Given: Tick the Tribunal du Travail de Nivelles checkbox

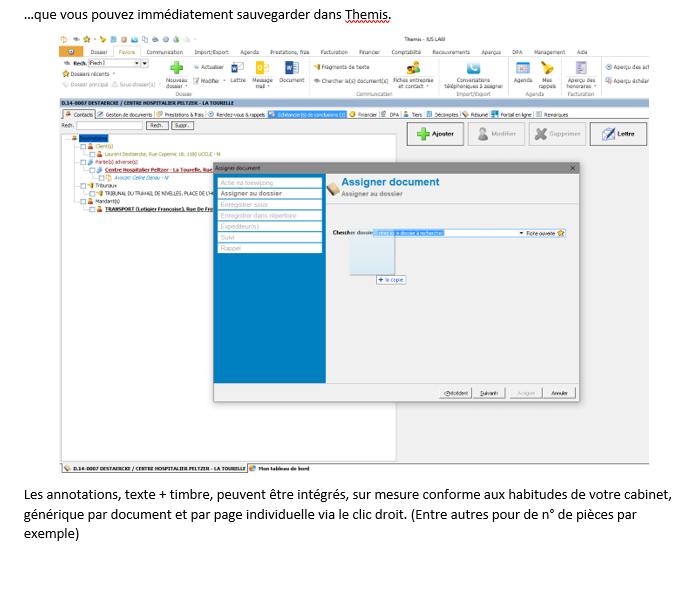Looking at the screenshot, I should pyautogui.click(x=92, y=193).
